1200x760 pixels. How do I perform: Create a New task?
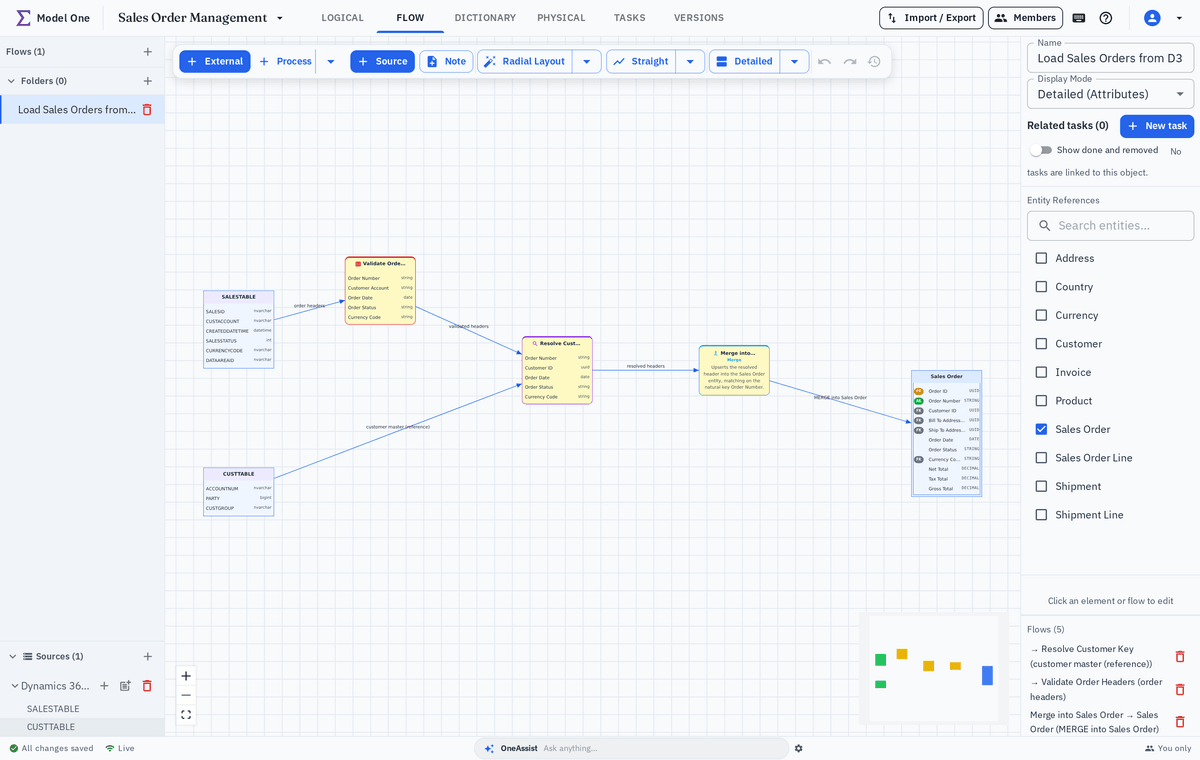click(x=1157, y=126)
